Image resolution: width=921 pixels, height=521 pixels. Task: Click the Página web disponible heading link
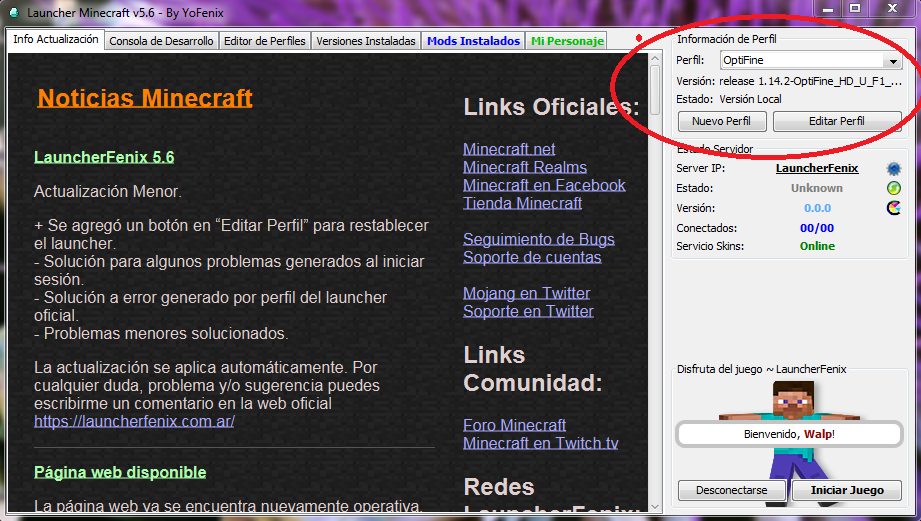click(120, 472)
